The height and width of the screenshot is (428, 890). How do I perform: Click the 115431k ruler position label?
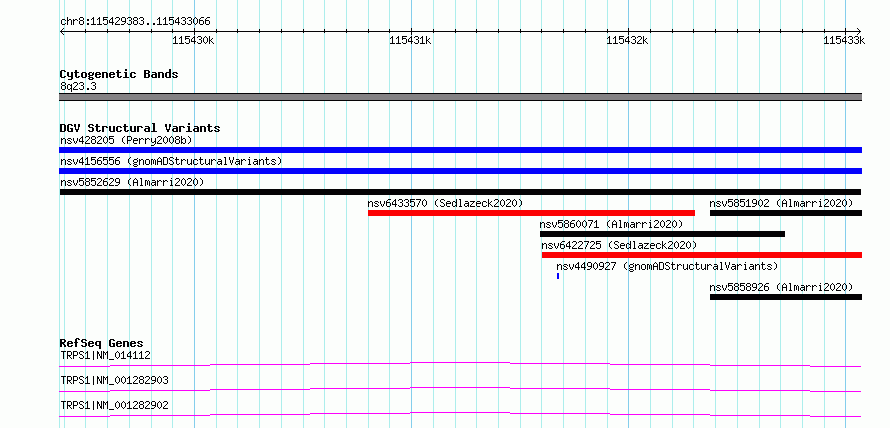click(x=410, y=40)
